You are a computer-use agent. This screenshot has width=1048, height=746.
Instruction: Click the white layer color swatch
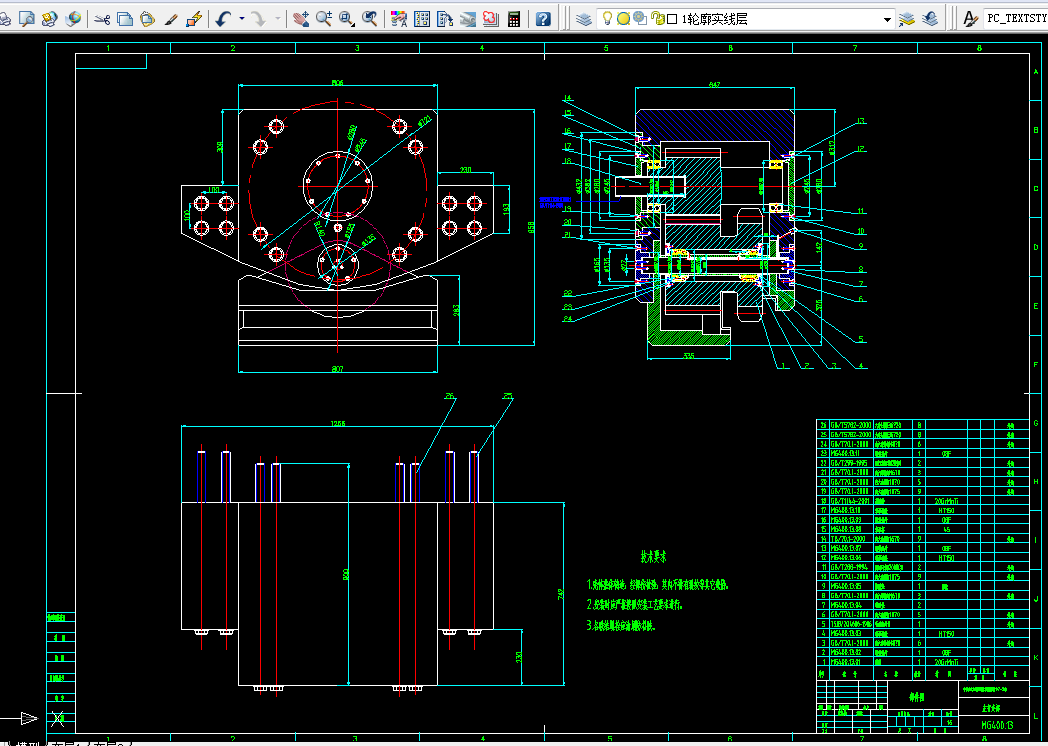point(672,18)
